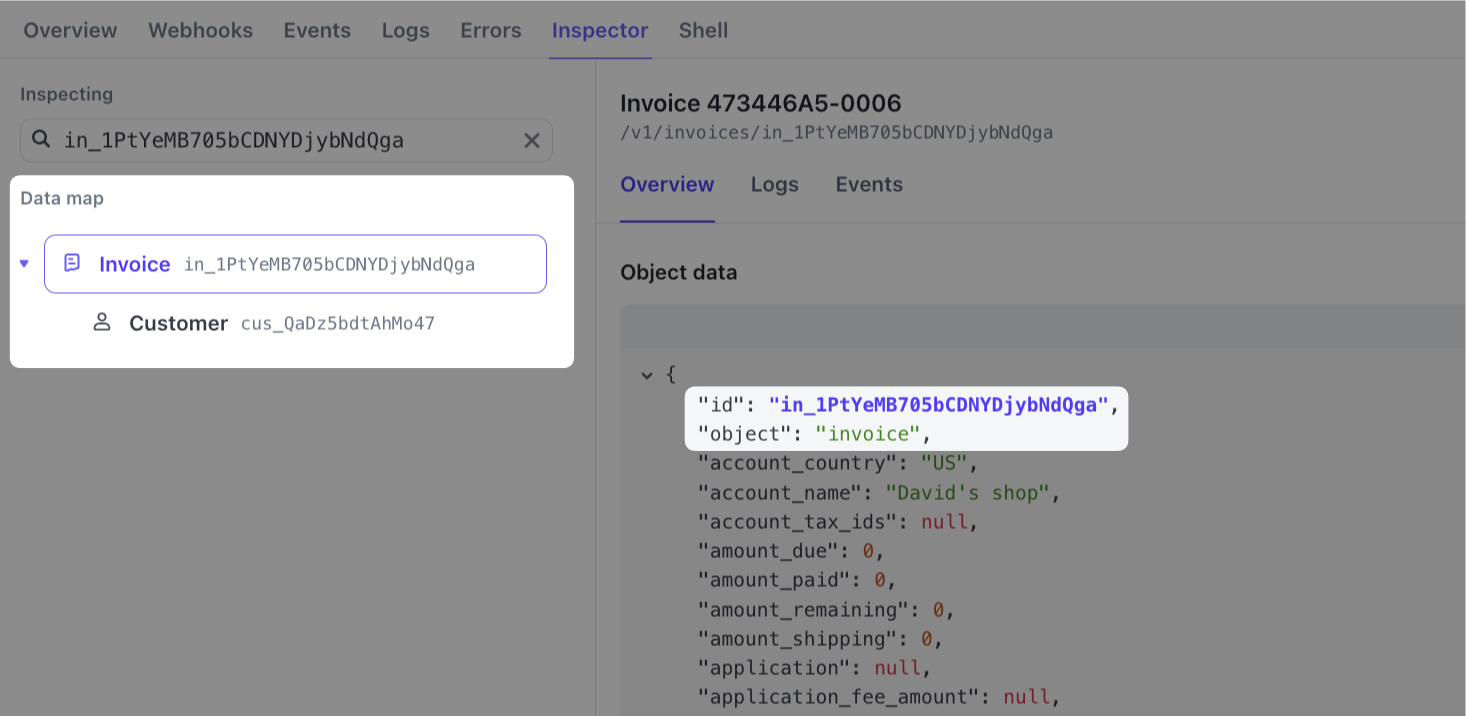Click the invoice id link in JSON
The image size is (1466, 716).
pyautogui.click(x=938, y=405)
